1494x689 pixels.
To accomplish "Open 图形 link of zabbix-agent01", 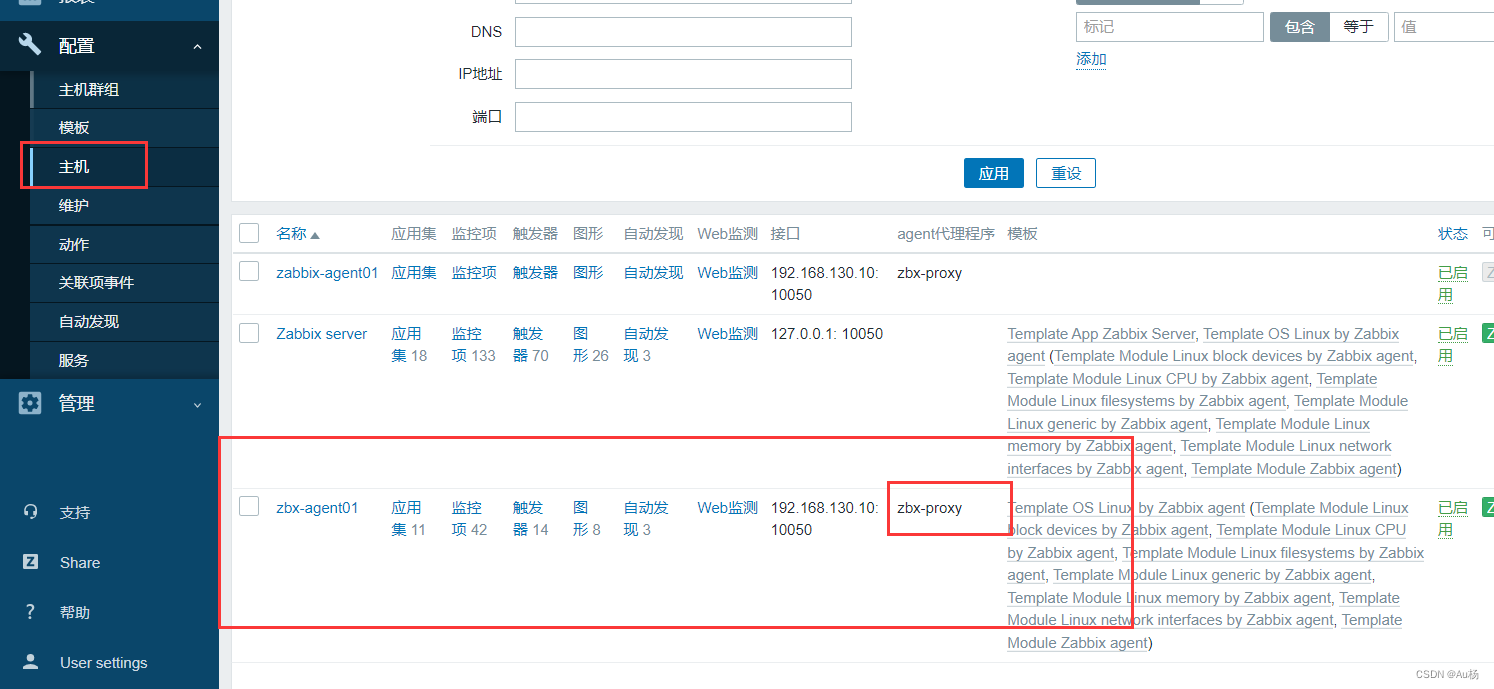I will point(588,272).
